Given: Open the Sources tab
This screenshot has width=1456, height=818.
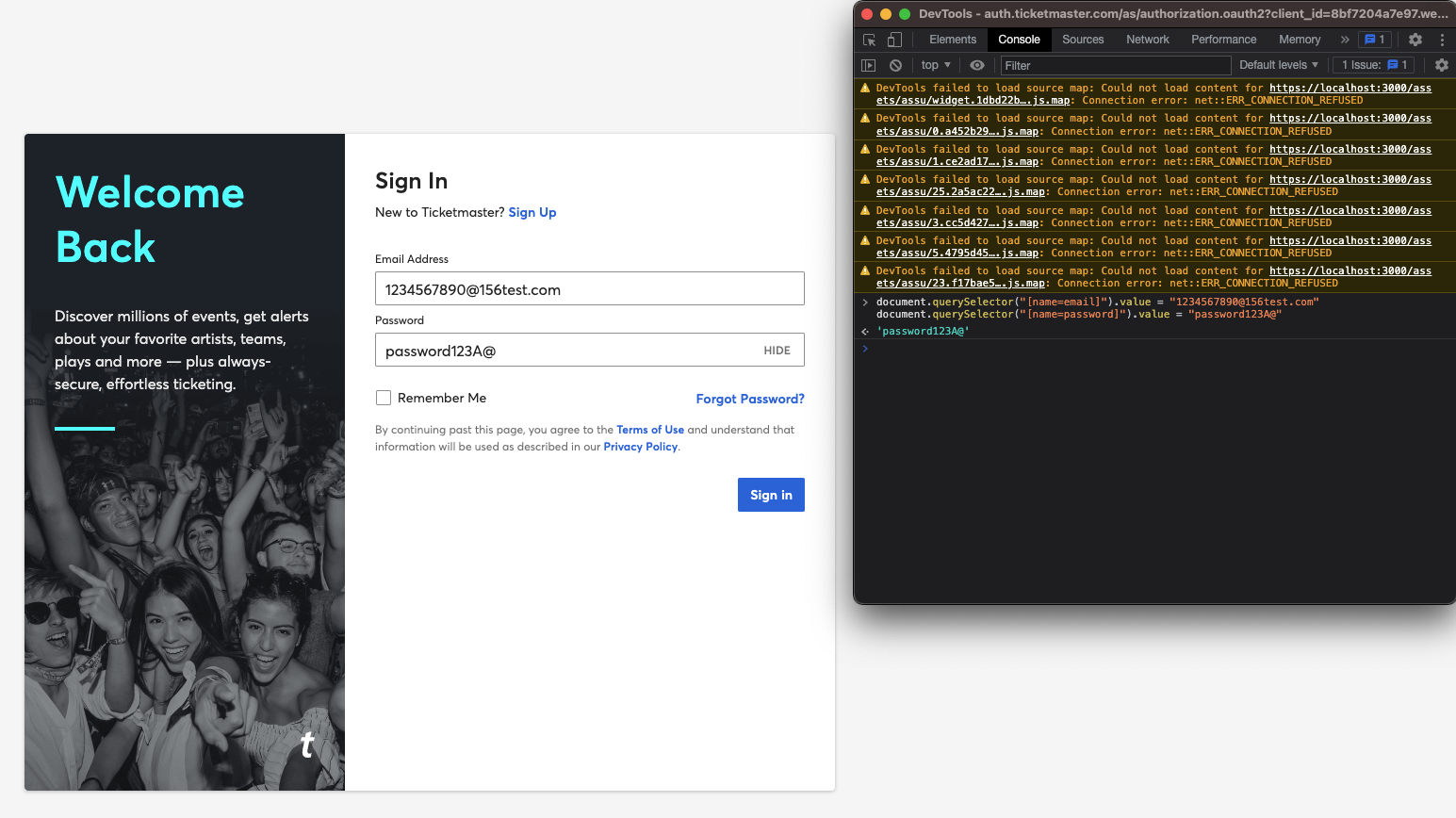Looking at the screenshot, I should (1083, 40).
